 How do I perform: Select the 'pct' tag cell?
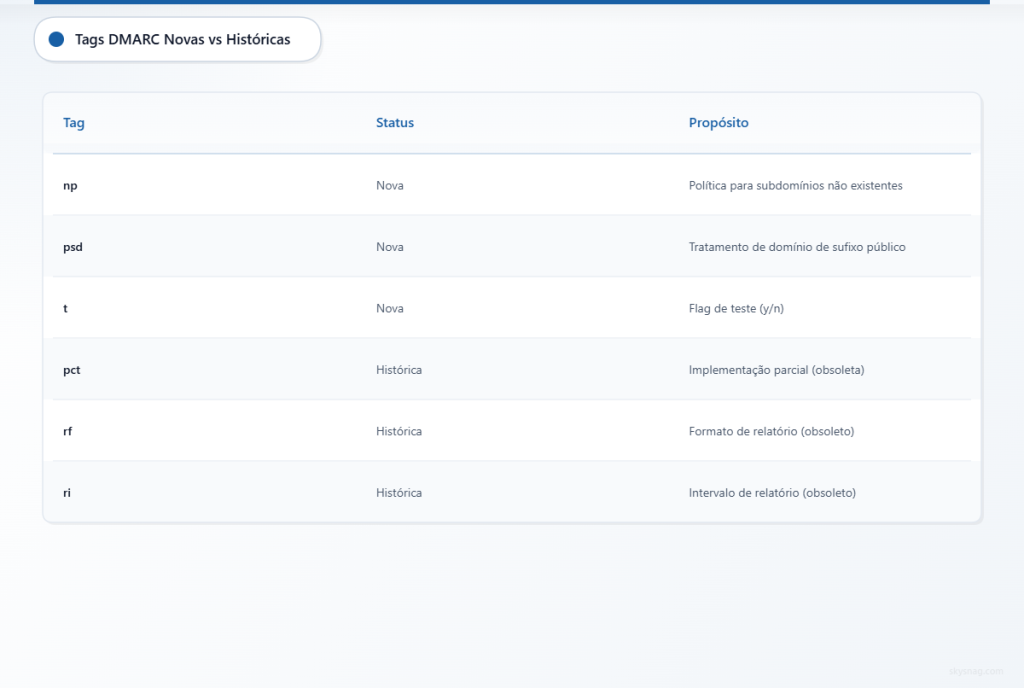(71, 370)
